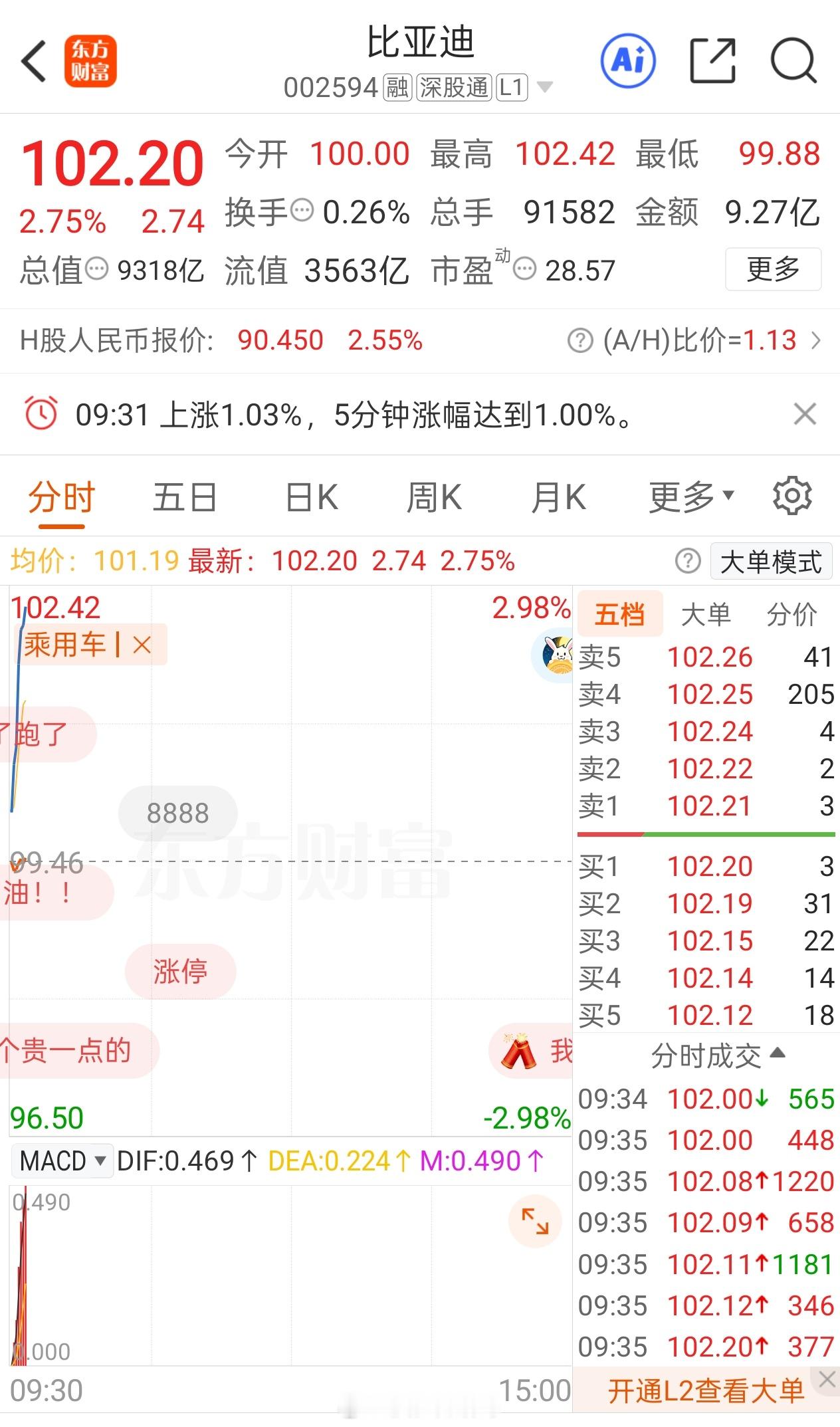840x1427 pixels.
Task: Switch to the 分价 tab
Action: [x=791, y=614]
